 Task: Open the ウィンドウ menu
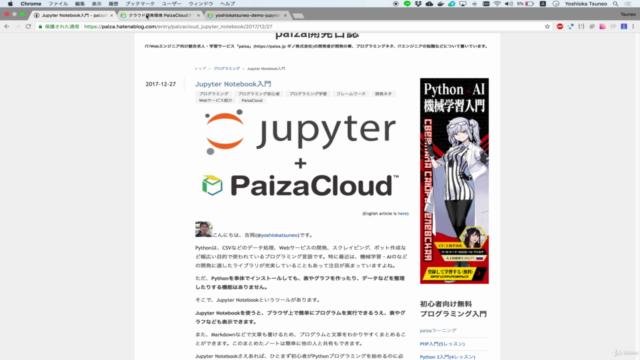[200, 4]
